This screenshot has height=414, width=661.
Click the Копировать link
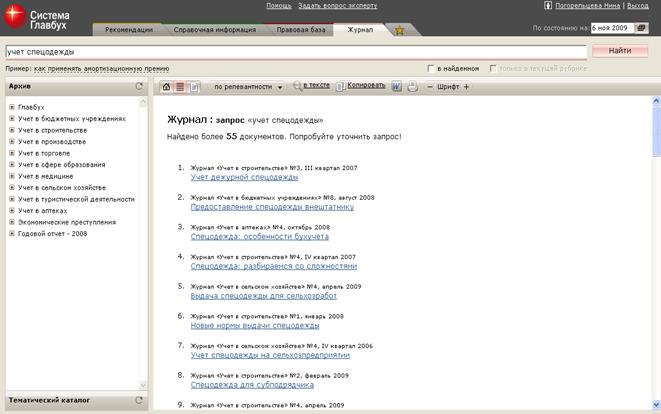366,85
